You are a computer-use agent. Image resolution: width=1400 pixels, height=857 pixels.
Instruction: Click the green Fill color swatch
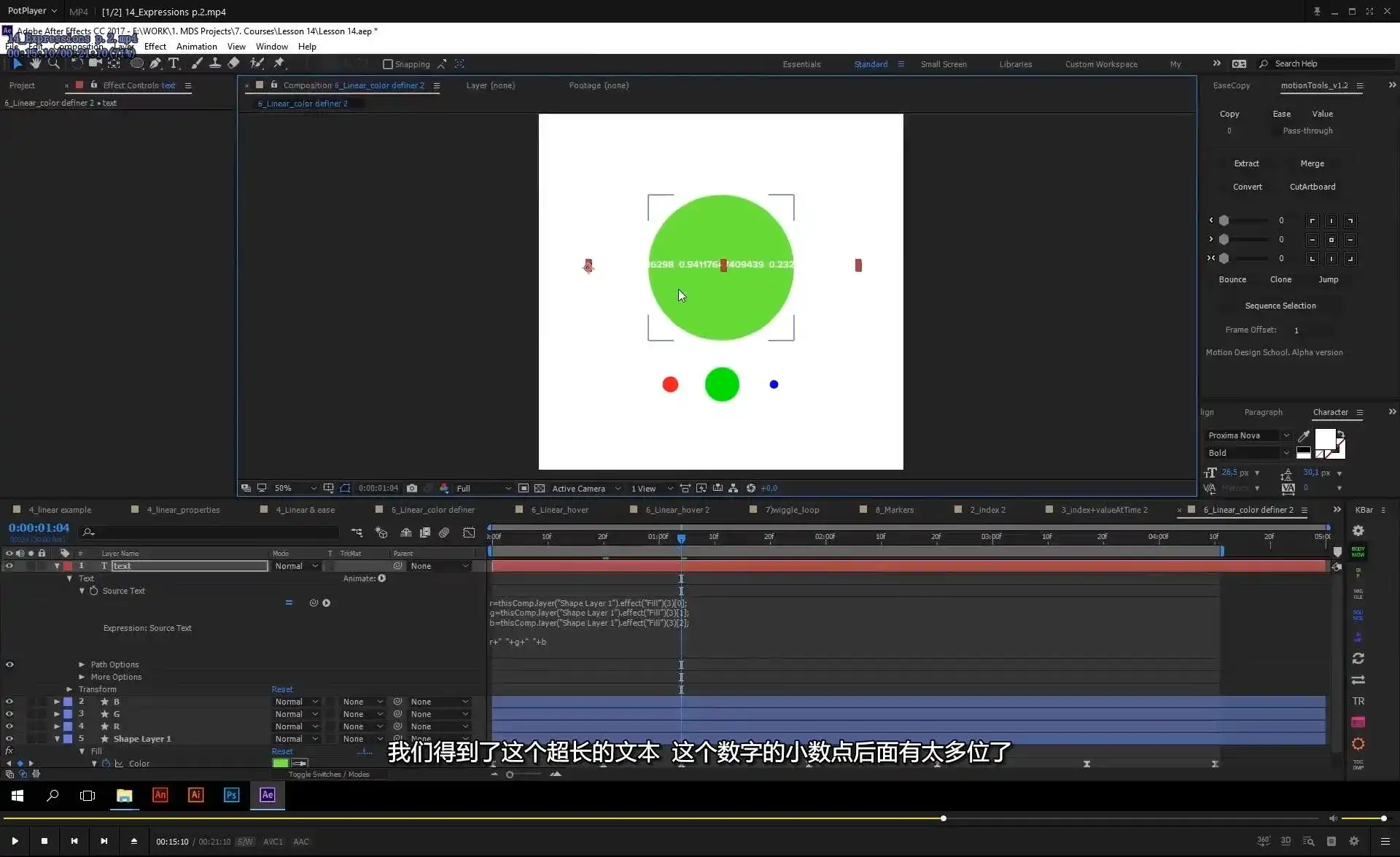pos(280,763)
